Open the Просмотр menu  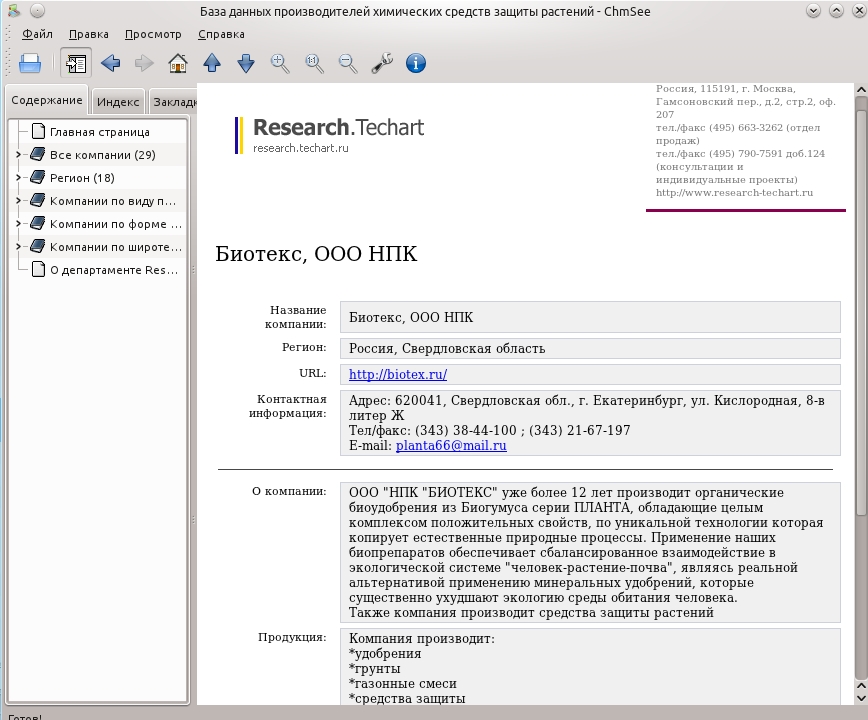tap(153, 34)
